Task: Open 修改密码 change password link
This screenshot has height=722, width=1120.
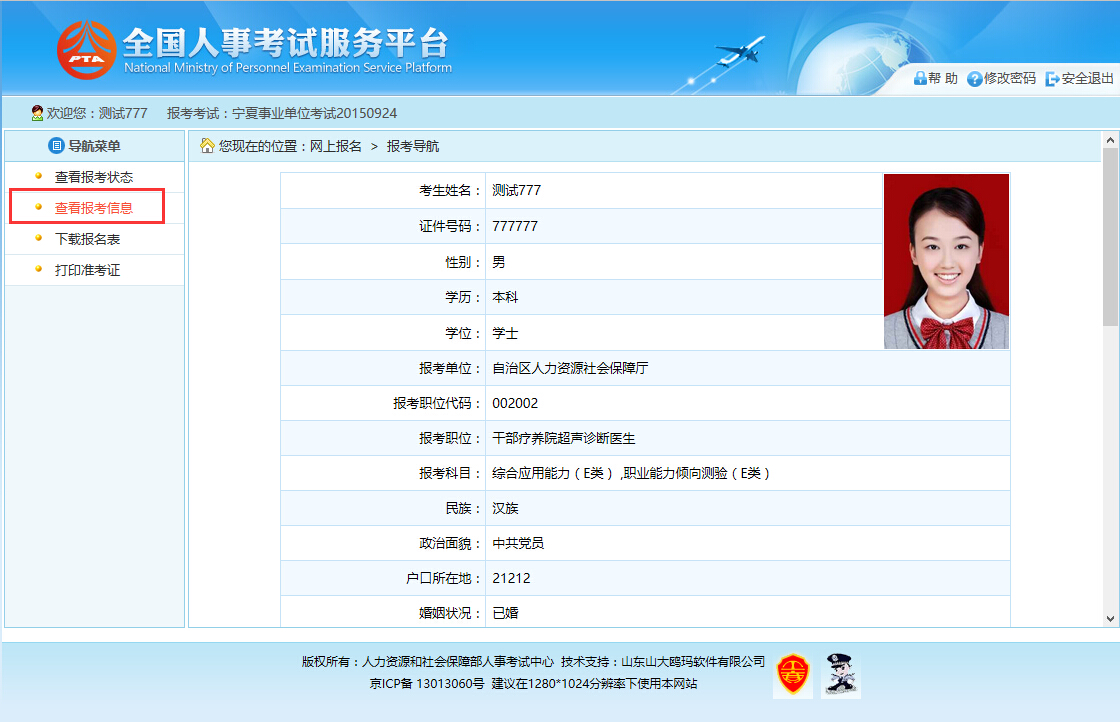Action: pos(1009,79)
